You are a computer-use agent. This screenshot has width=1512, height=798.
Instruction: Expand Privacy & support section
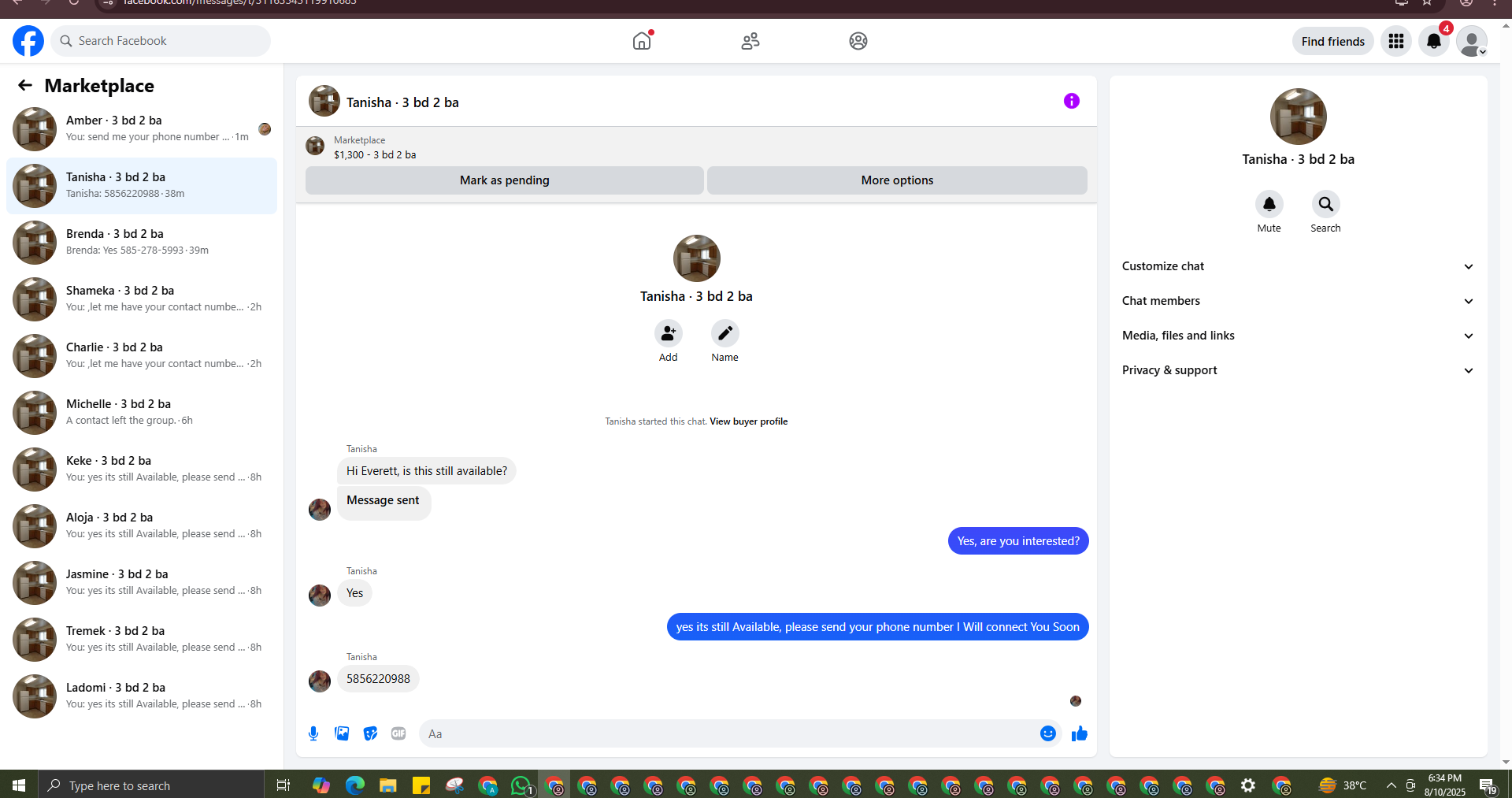(1298, 370)
